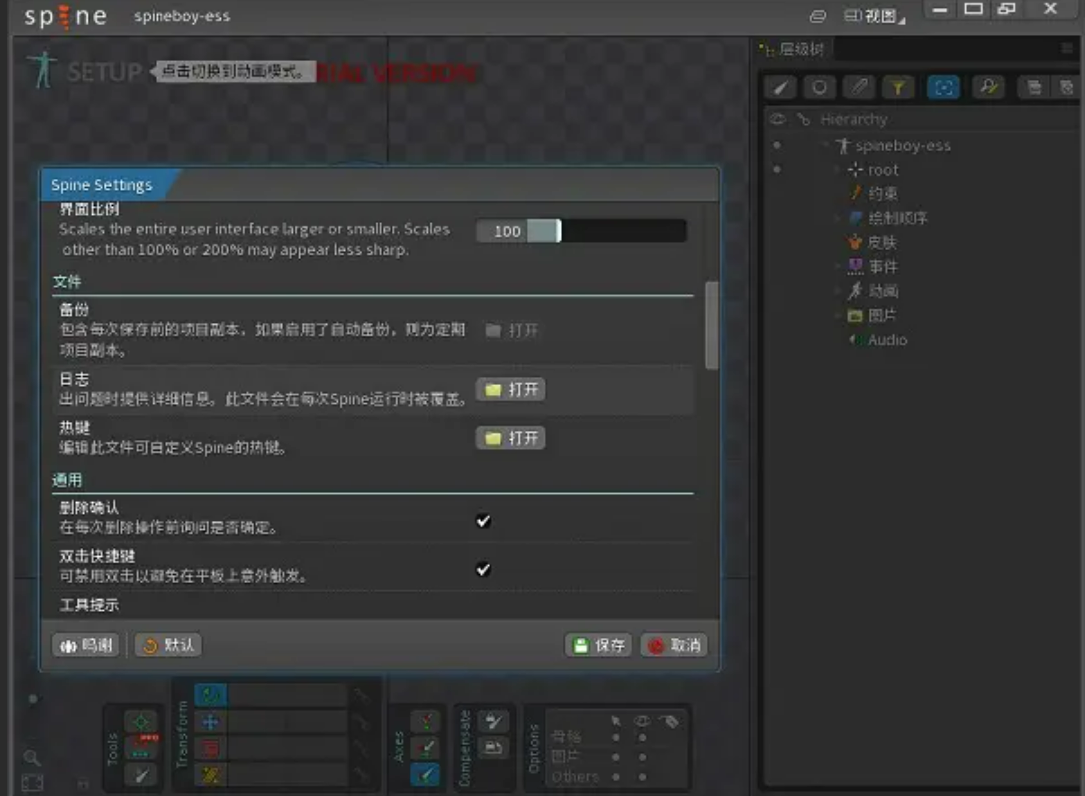
Task: Click the eye column header in Hierarchy
Action: pyautogui.click(x=778, y=119)
